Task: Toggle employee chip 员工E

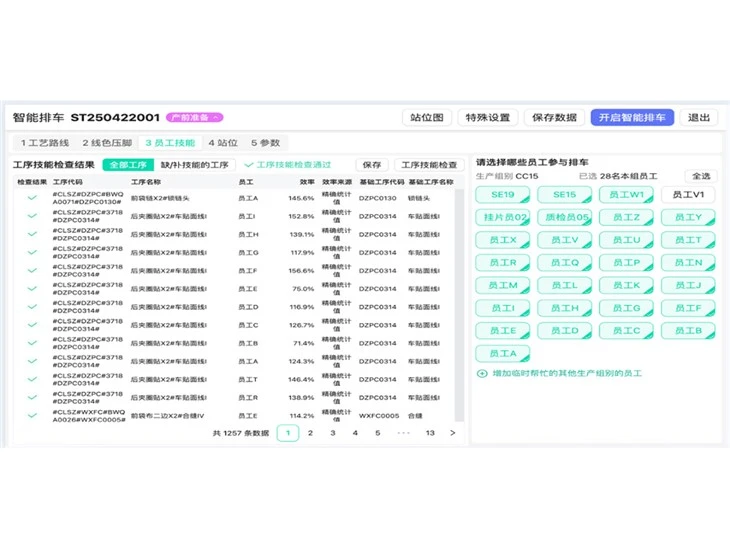Action: [x=502, y=331]
